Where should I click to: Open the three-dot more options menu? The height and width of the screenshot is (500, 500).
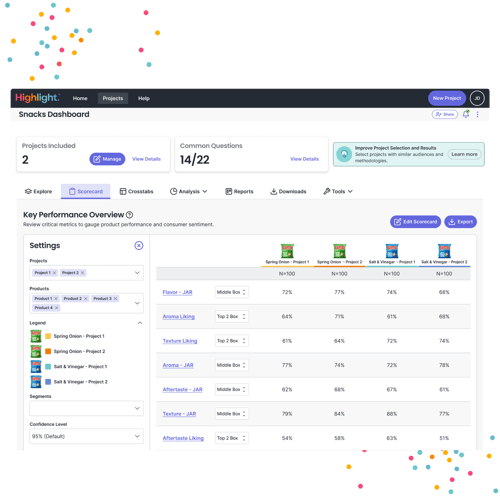(477, 114)
